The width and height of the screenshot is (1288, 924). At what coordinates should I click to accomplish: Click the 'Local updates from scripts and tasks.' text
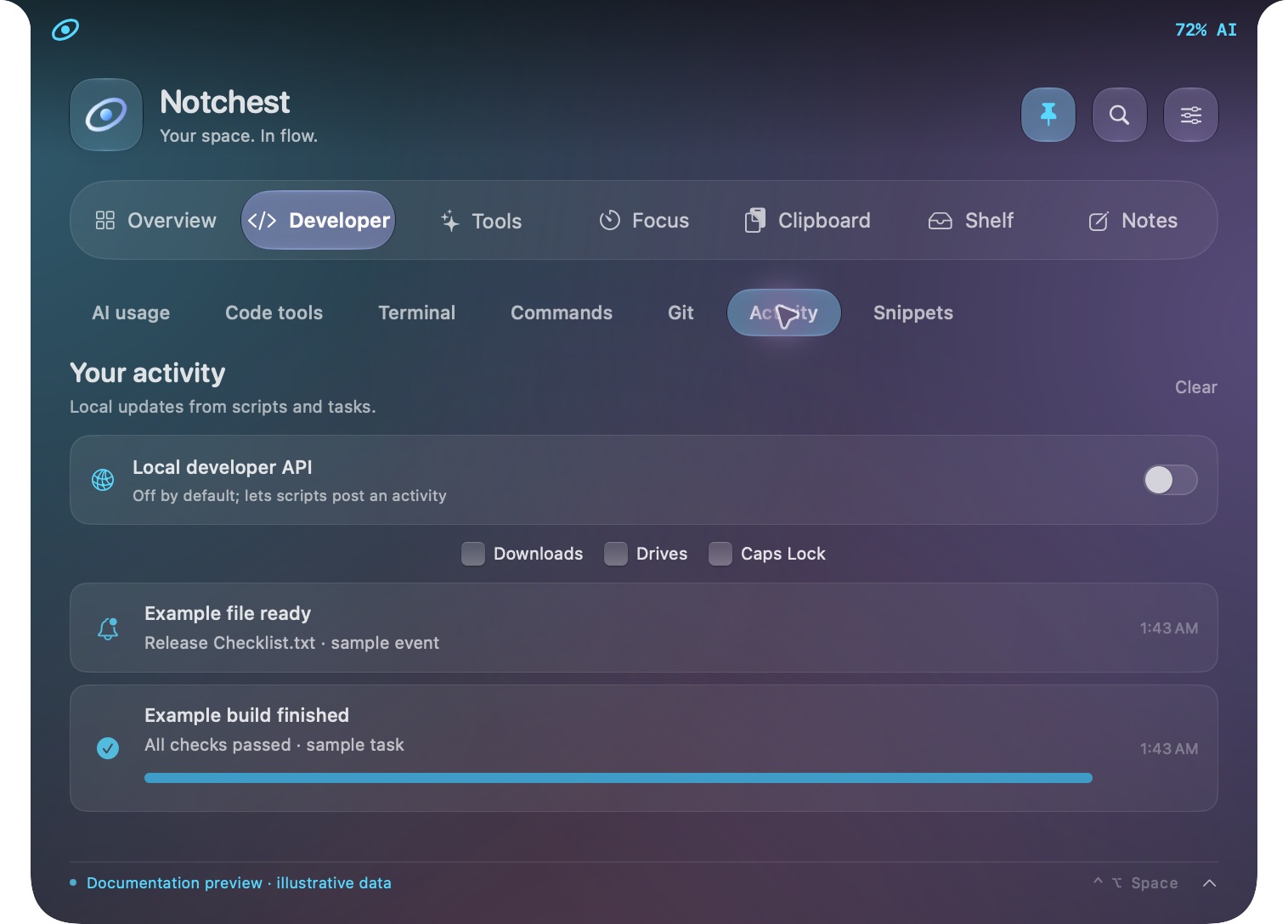click(x=223, y=407)
